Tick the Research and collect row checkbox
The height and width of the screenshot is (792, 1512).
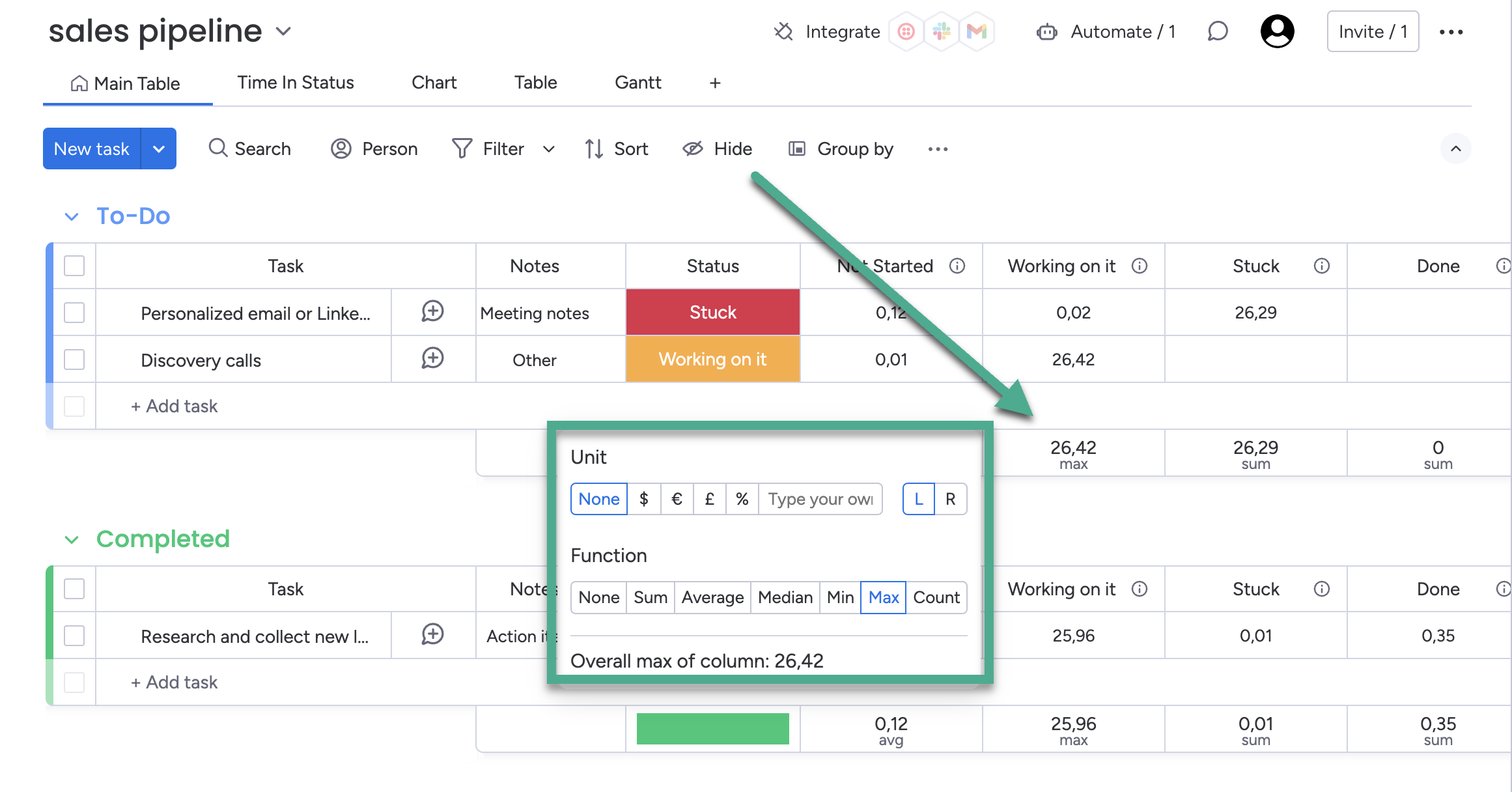click(x=74, y=636)
